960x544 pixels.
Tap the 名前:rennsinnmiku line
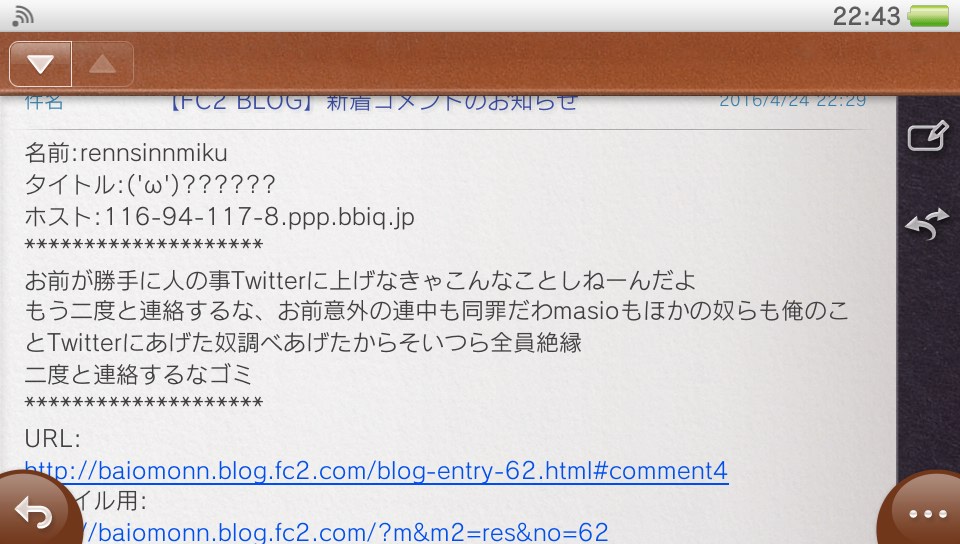tap(126, 152)
